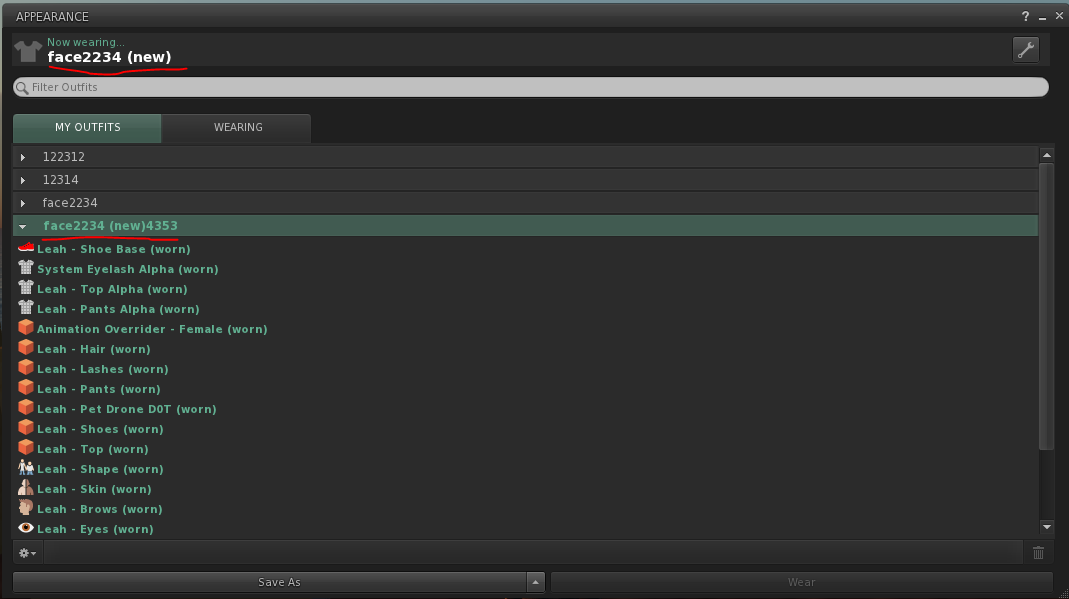Click the trash delete icon
The image size is (1069, 599).
[x=1038, y=552]
